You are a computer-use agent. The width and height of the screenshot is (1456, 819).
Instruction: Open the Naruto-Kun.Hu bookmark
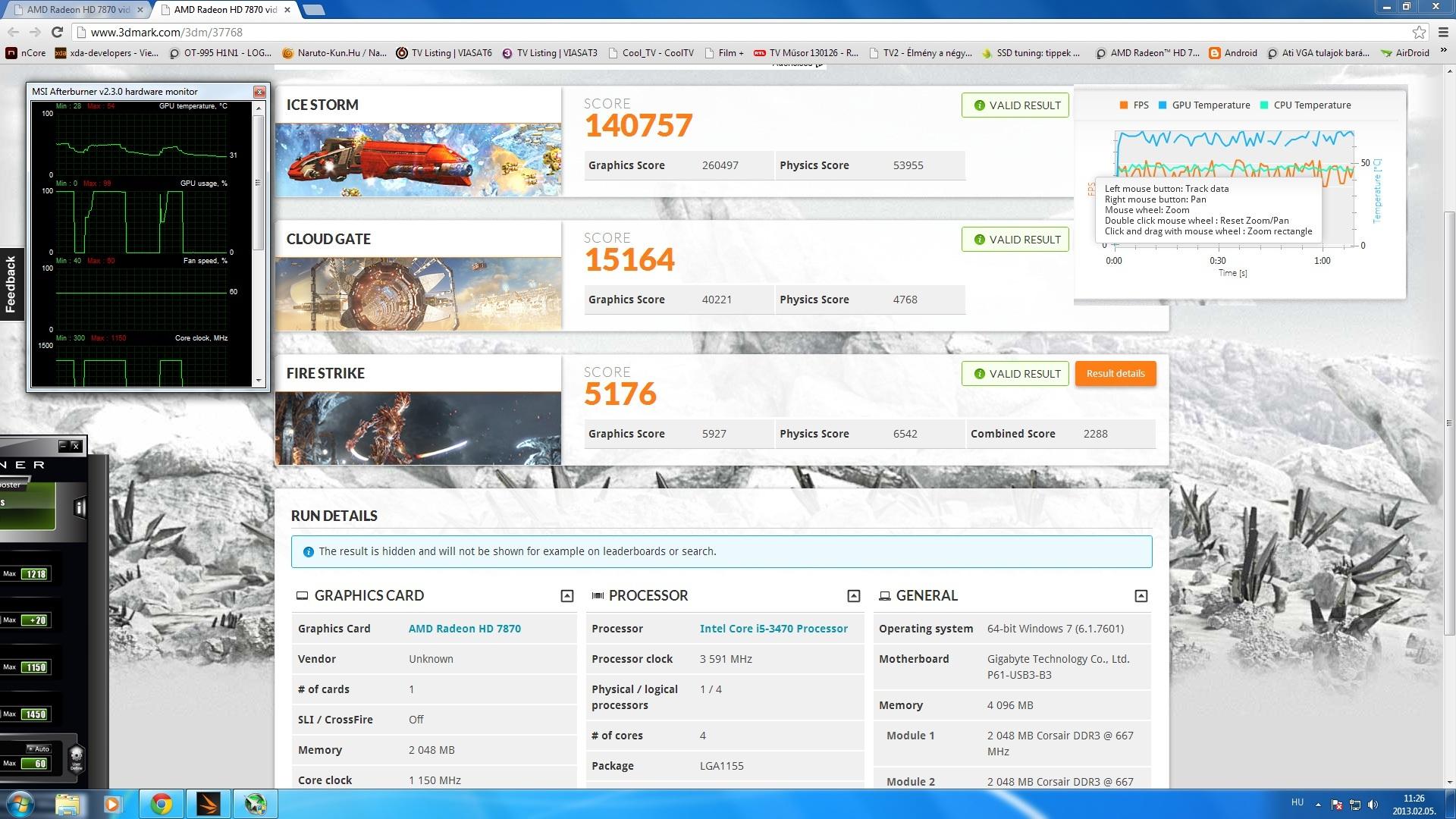[334, 53]
